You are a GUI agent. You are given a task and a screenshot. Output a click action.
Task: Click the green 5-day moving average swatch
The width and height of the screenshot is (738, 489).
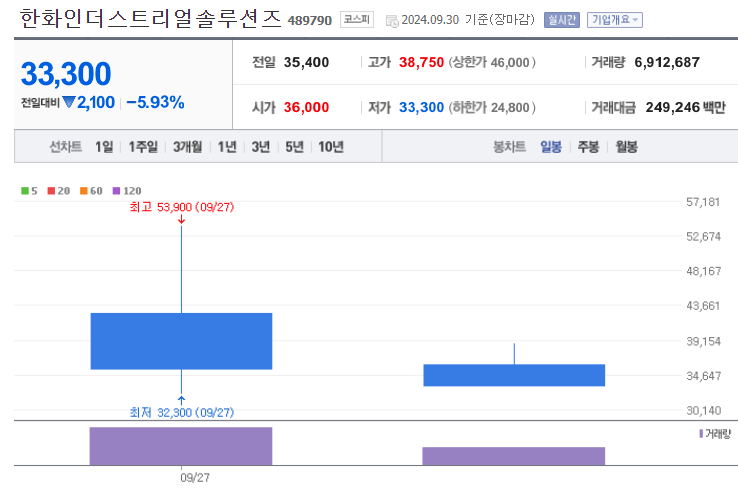25,191
